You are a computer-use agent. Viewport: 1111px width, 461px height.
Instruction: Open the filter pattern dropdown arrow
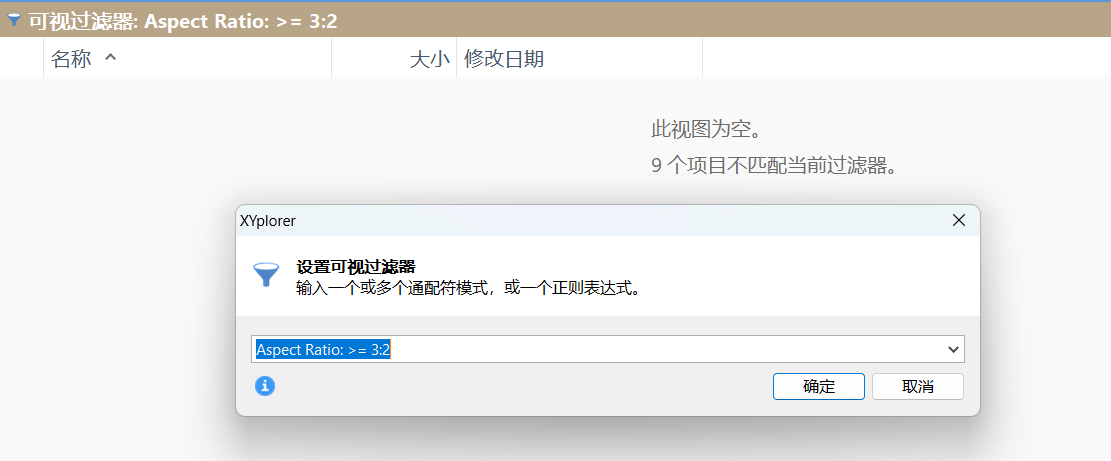pyautogui.click(x=953, y=350)
